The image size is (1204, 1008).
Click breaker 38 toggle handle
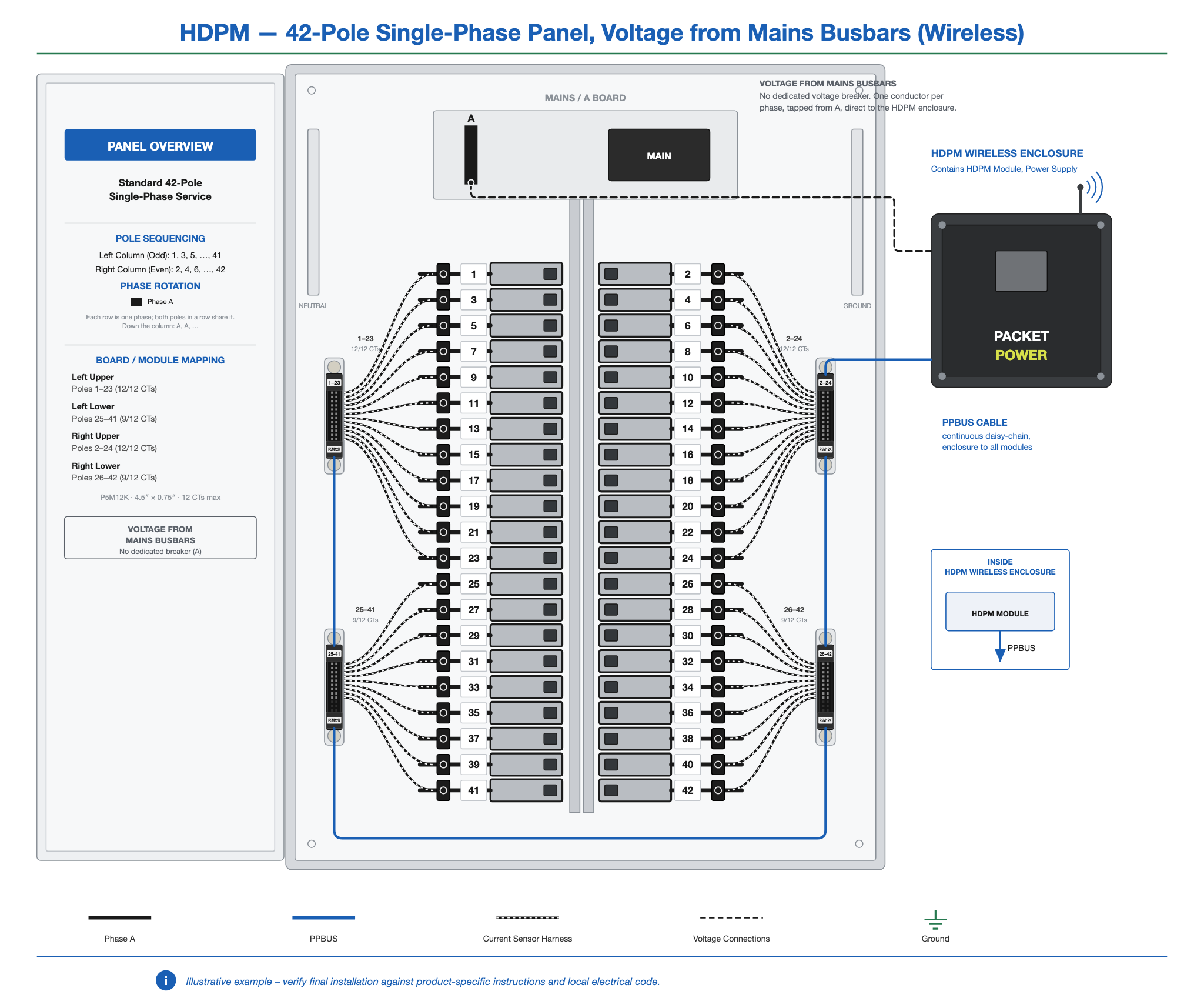(611, 739)
